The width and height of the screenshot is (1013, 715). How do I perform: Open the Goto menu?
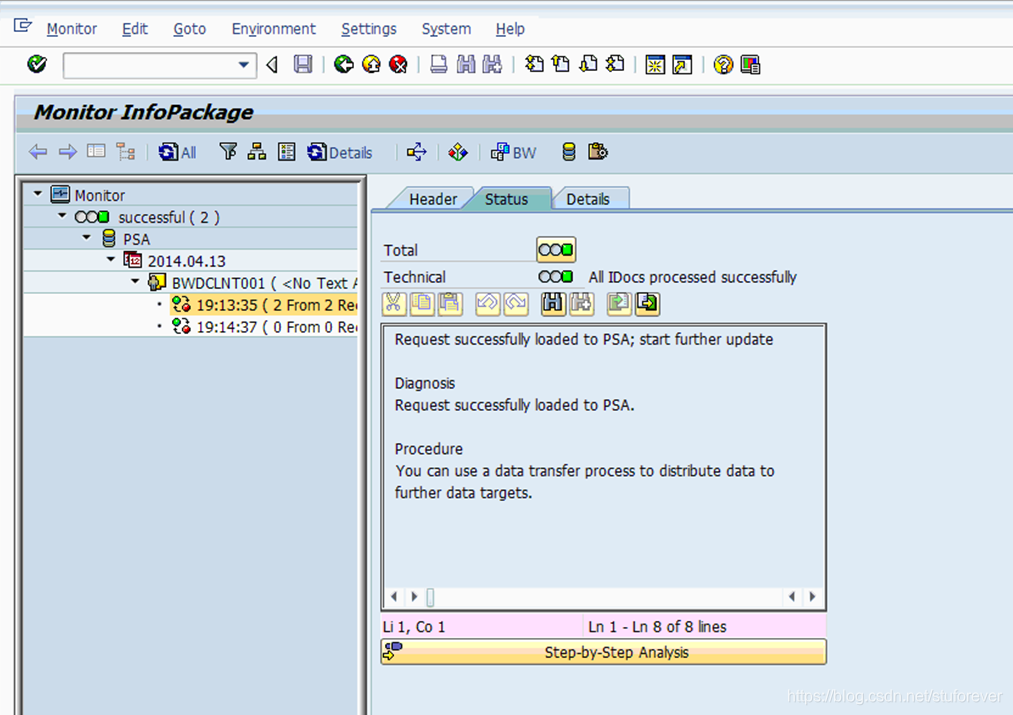click(x=189, y=29)
